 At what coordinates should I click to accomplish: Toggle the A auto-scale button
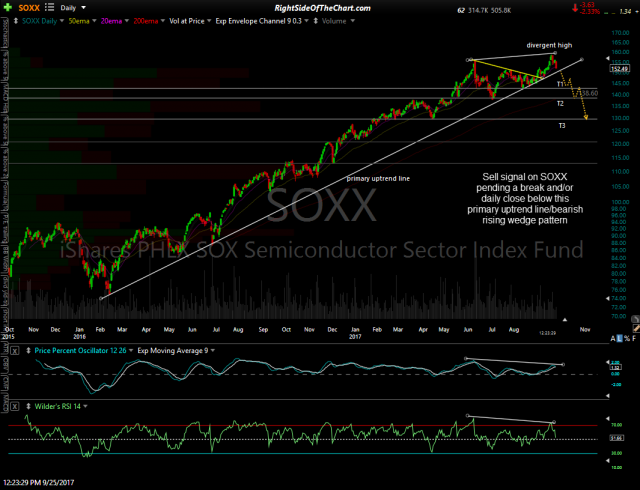(x=613, y=339)
